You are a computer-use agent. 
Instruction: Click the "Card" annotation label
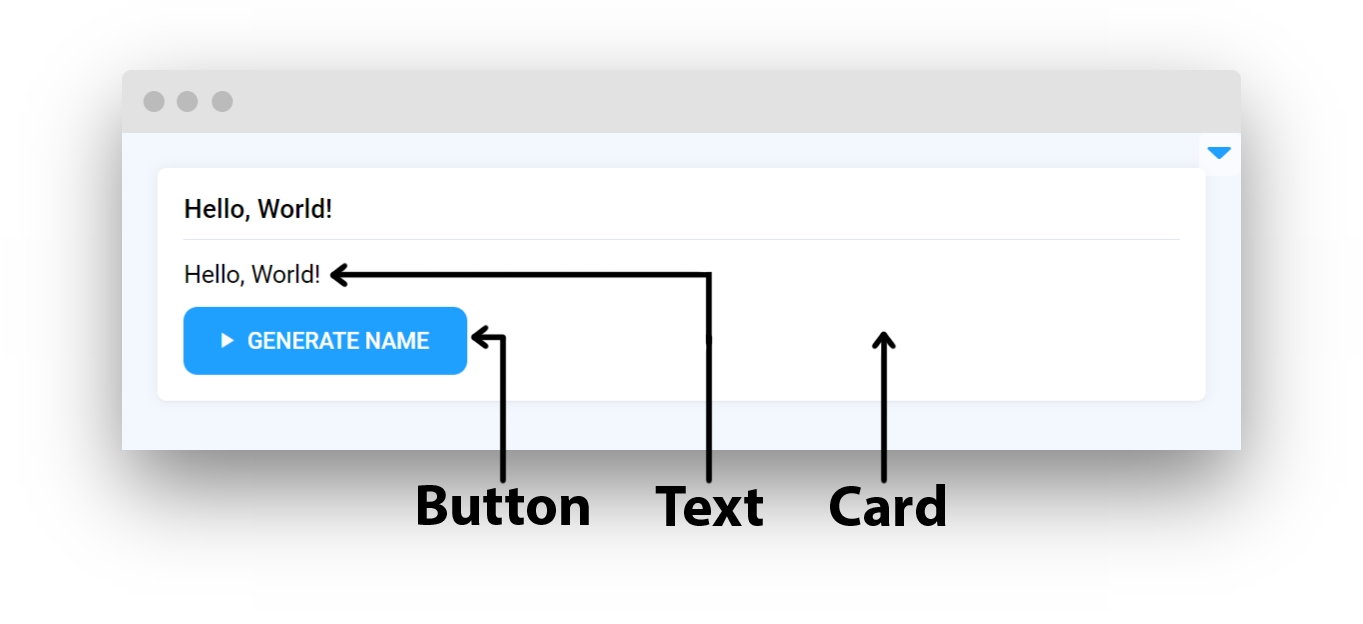pyautogui.click(x=887, y=506)
